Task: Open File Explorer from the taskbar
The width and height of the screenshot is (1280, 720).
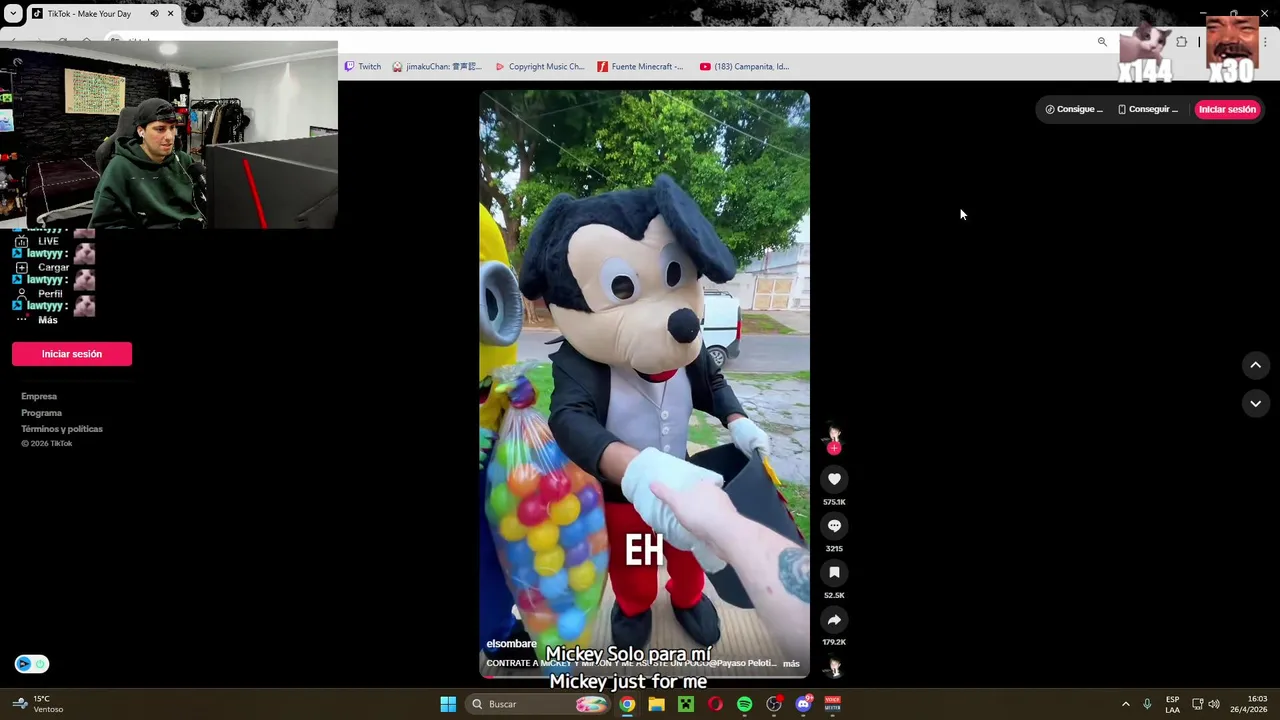Action: [656, 704]
